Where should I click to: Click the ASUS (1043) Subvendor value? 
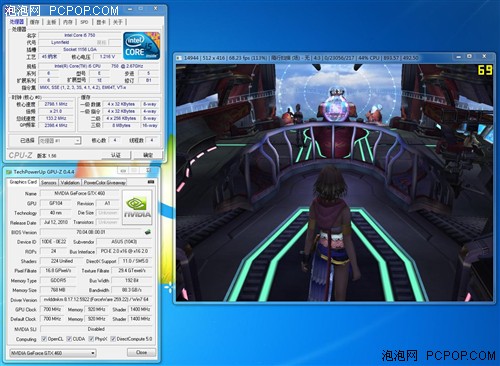(124, 242)
